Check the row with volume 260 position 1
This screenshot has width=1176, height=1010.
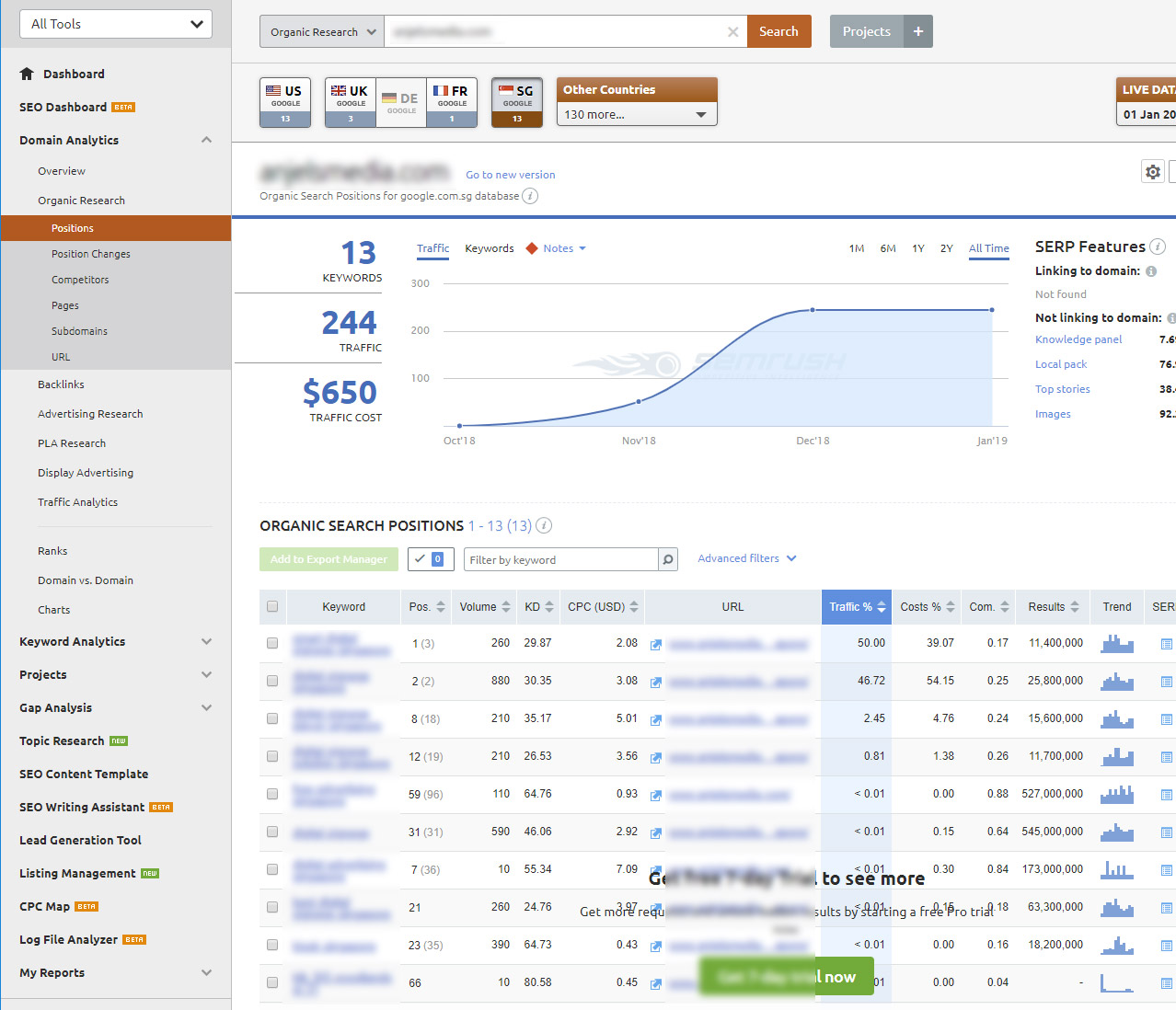point(272,643)
